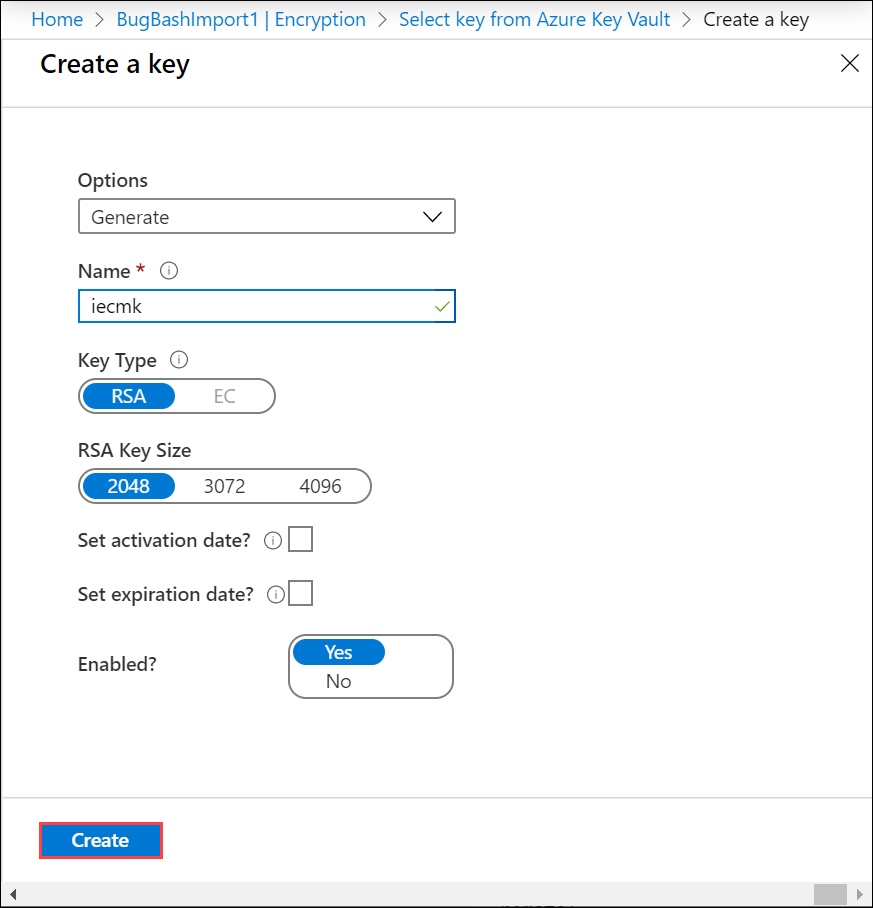Open BugBashImport1 Encryption breadcrumb
Screen dimensions: 873x908
[x=240, y=19]
